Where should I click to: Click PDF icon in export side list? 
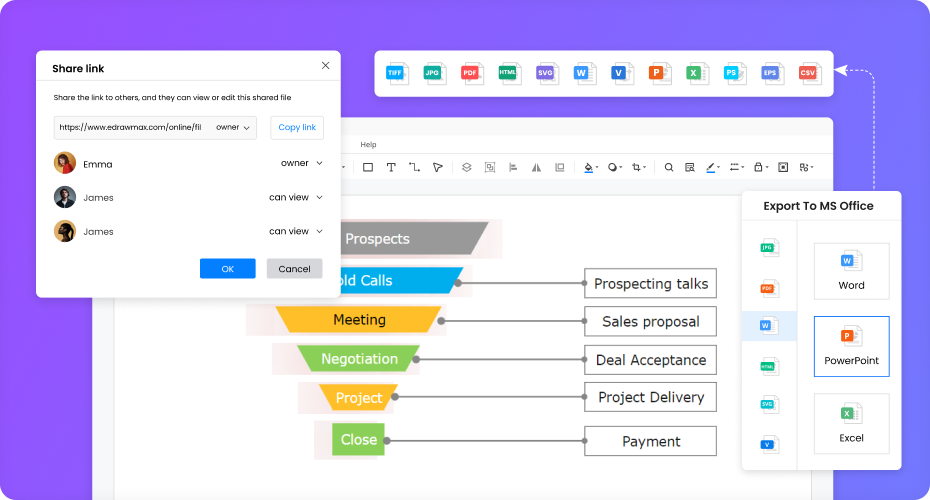768,288
